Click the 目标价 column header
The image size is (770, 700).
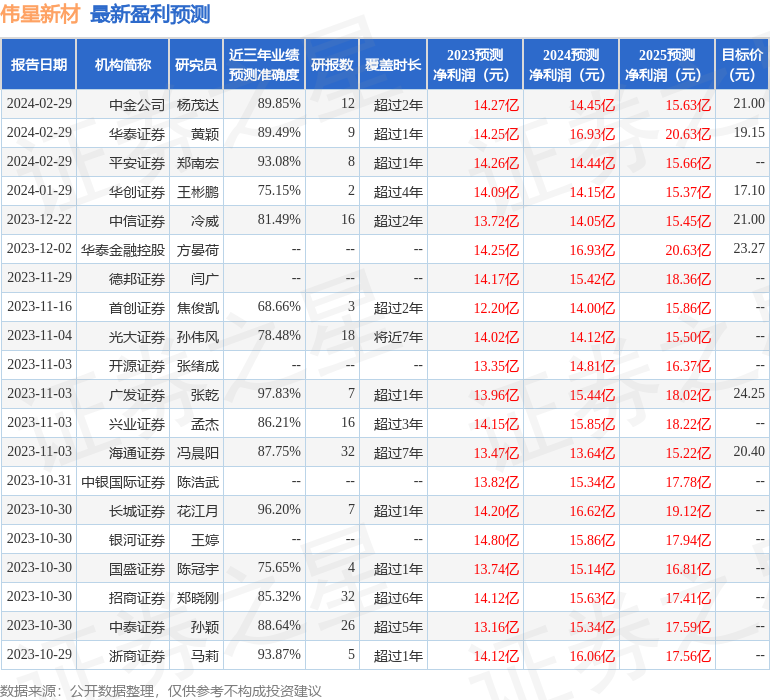point(742,64)
